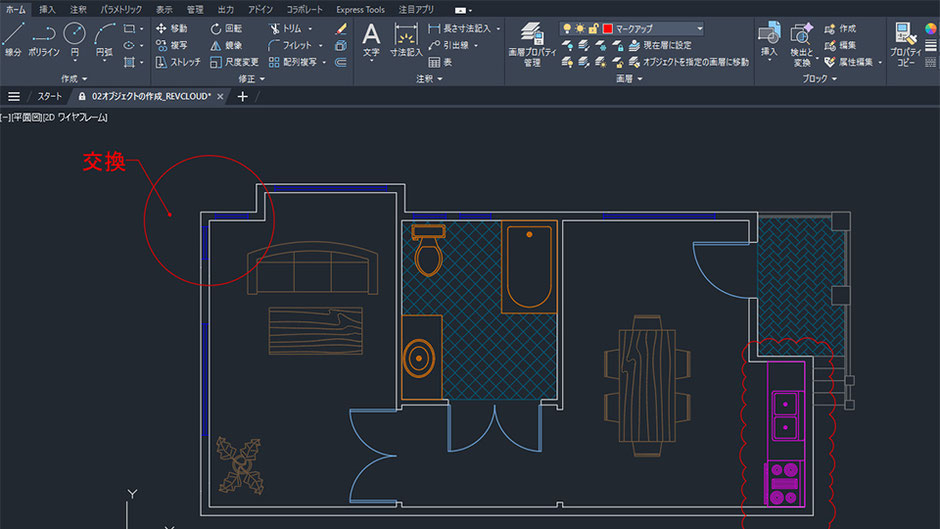
Task: Expand the 作成 panel
Action: [74, 79]
